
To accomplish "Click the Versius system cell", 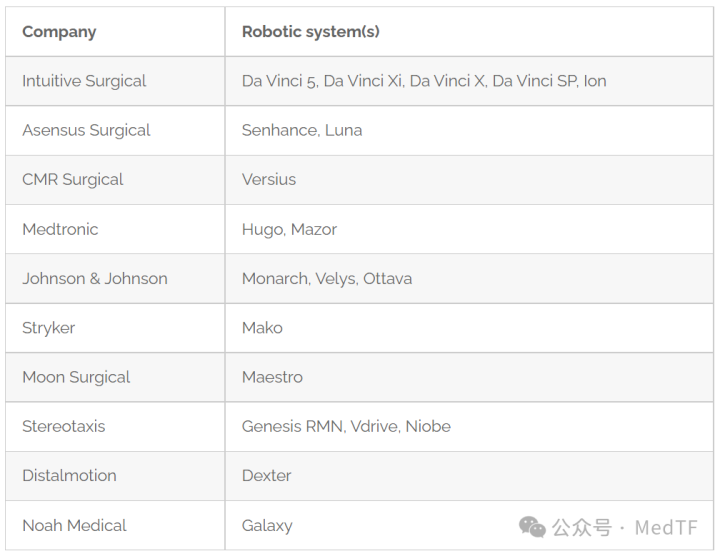I will [x=469, y=180].
